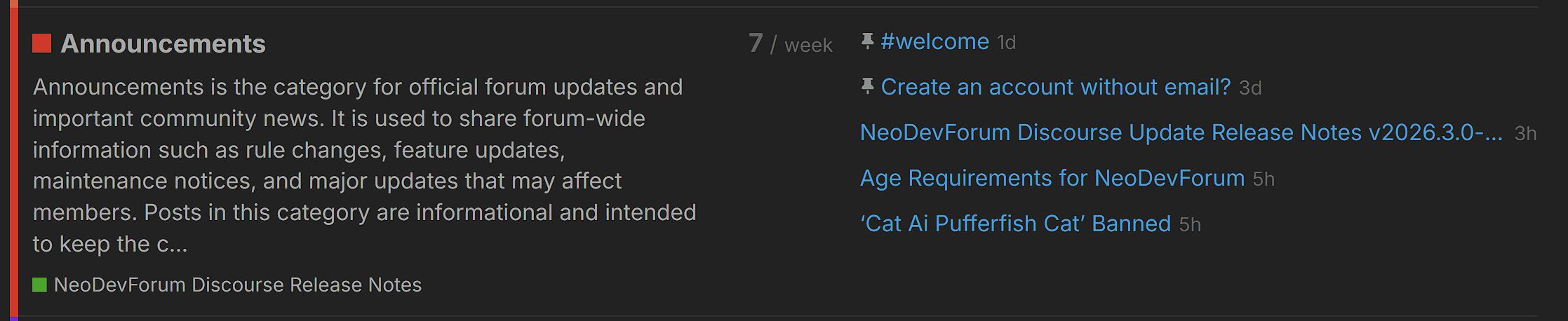Click the '7 / week' topic count
Viewport: 1568px width, 321px height.
(790, 44)
